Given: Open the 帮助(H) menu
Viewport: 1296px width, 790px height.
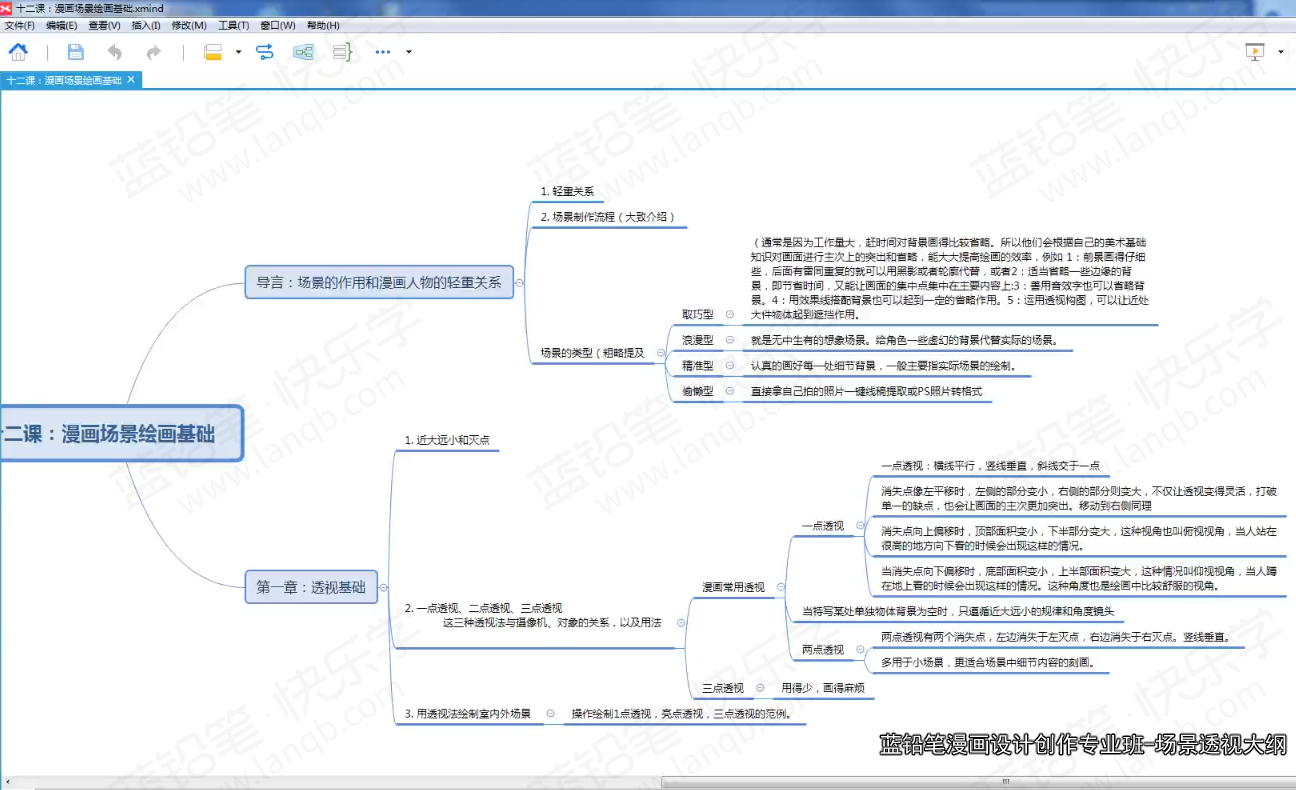Looking at the screenshot, I should click(x=323, y=25).
